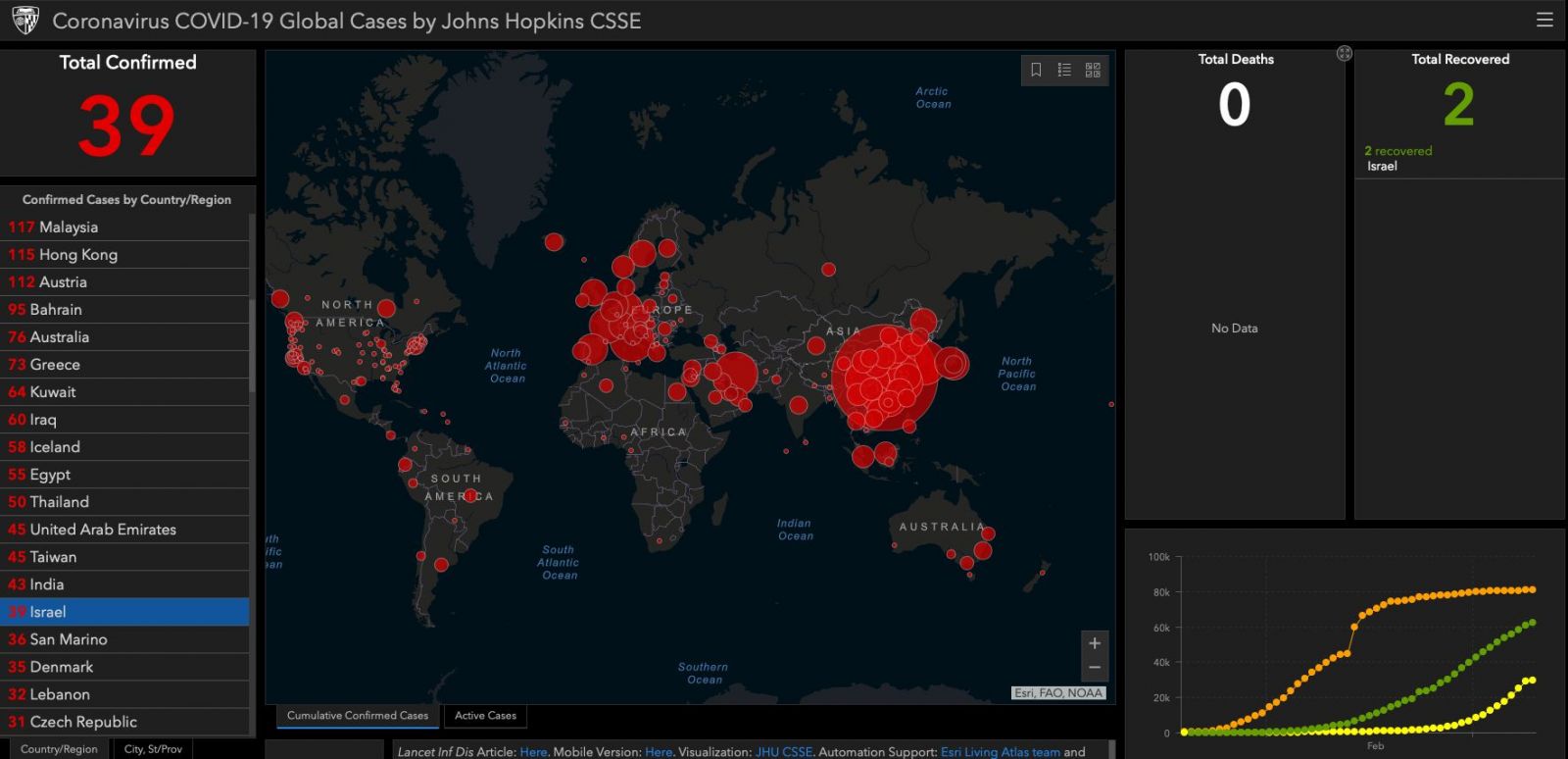Image resolution: width=1568 pixels, height=759 pixels.
Task: Select United Arab Emirates row
Action: [x=124, y=529]
